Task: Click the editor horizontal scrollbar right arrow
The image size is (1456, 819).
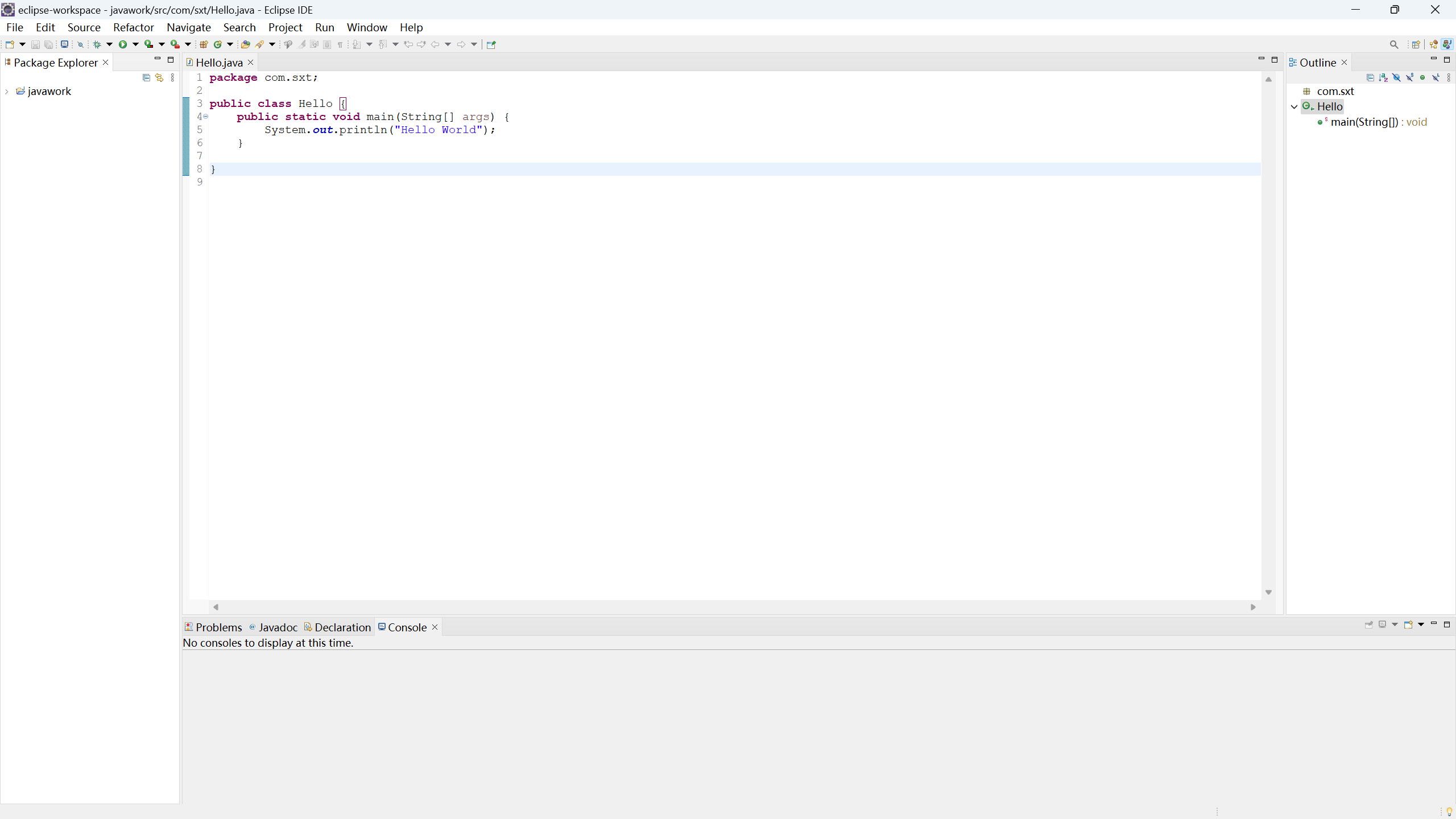Action: coord(1253,607)
